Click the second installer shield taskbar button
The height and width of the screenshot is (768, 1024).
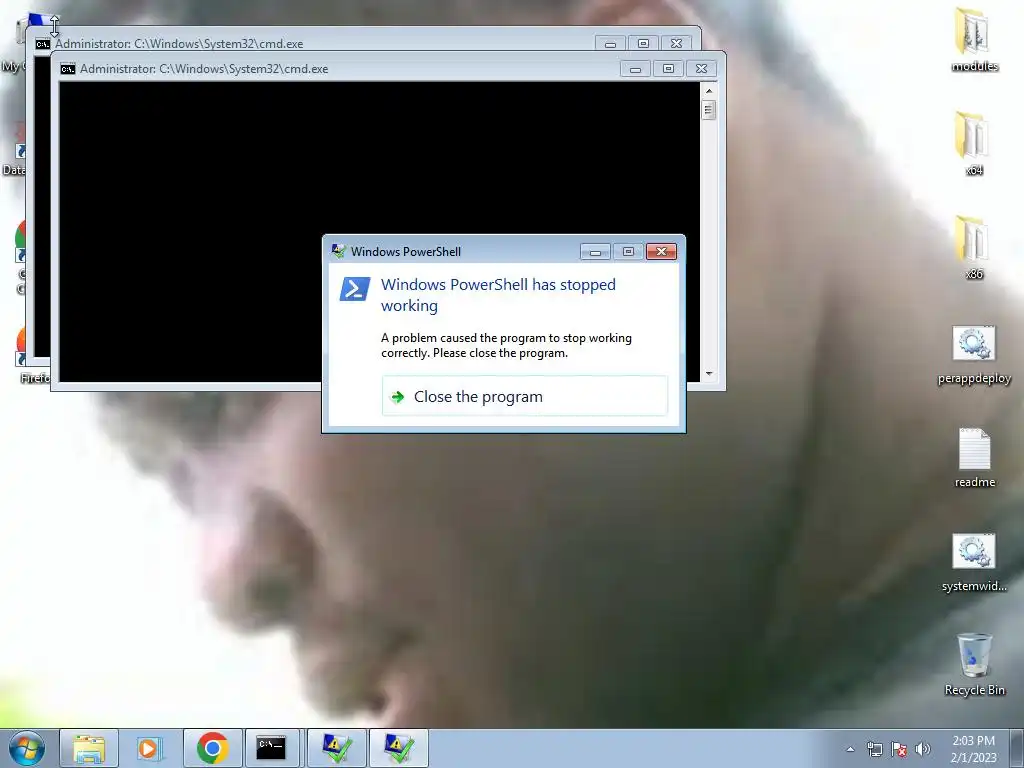tap(398, 748)
